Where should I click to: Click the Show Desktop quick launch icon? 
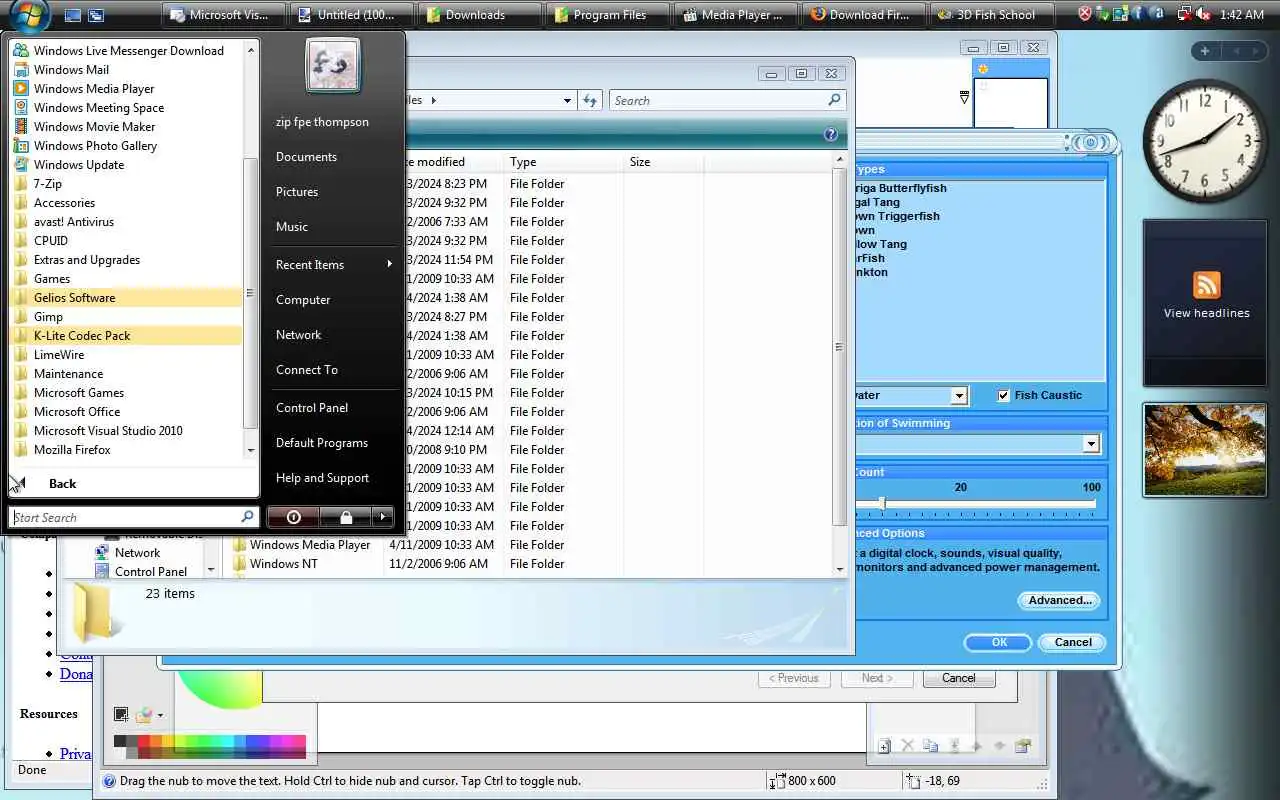pos(72,15)
